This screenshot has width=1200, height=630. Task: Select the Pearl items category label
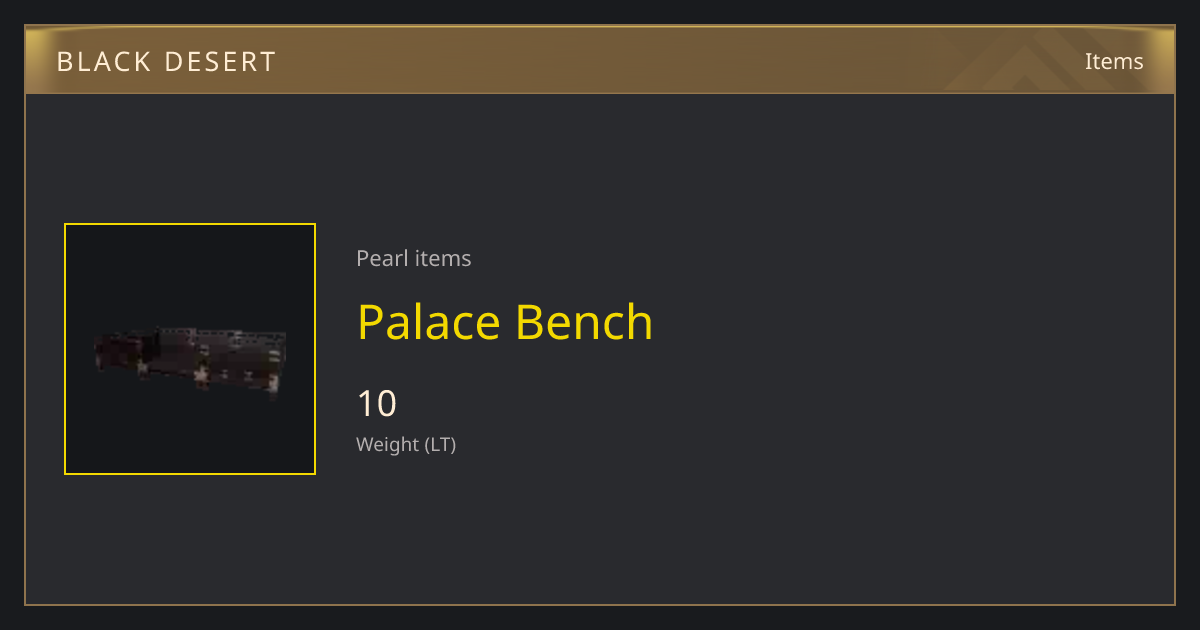[414, 258]
